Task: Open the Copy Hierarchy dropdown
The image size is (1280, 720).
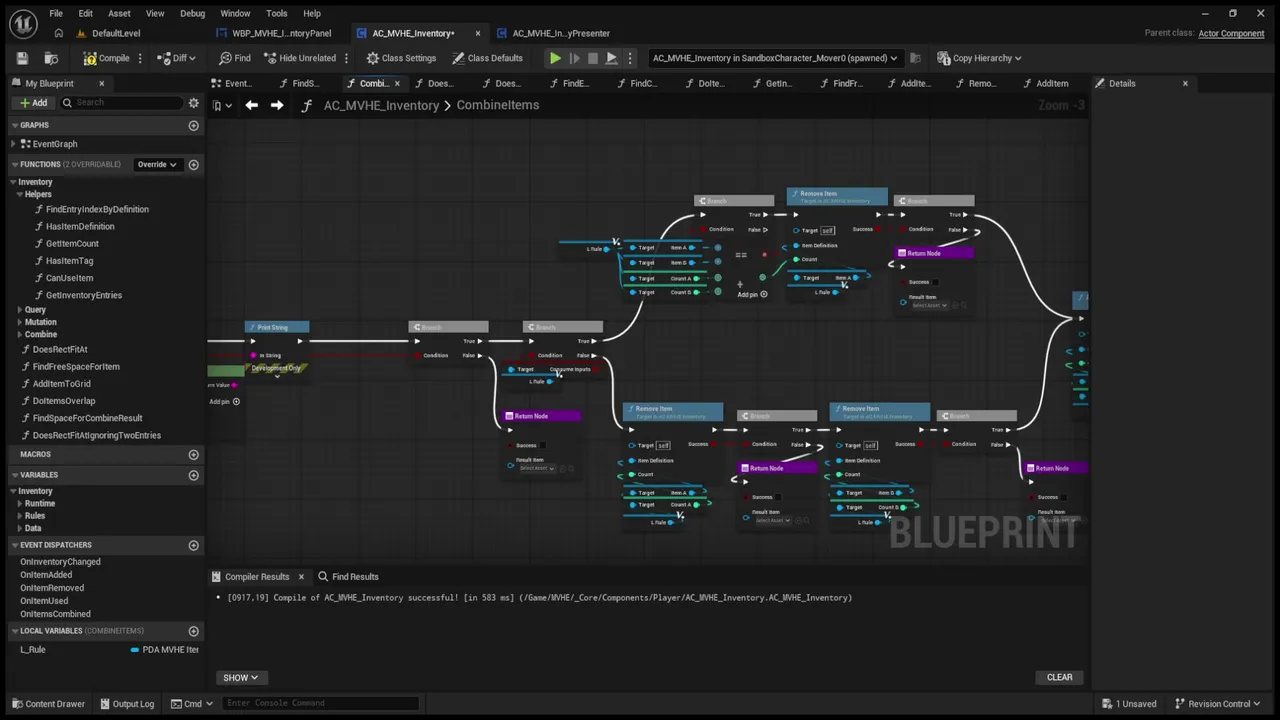Action: 979,58
